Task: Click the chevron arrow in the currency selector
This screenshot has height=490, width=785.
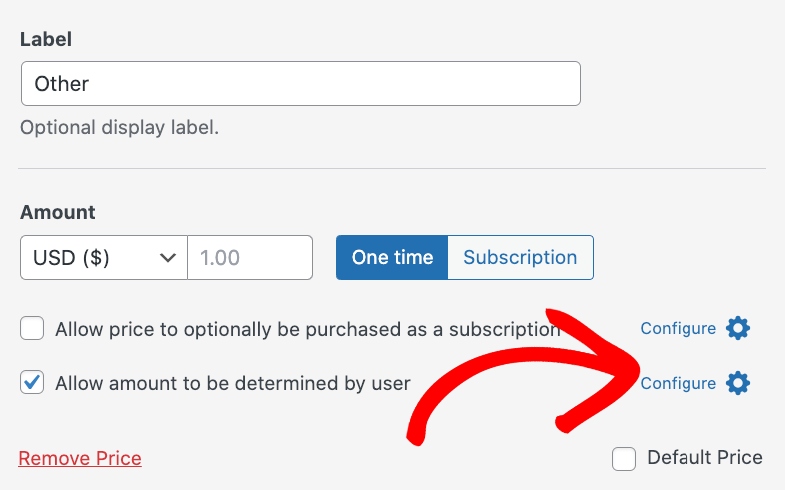Action: 167,257
